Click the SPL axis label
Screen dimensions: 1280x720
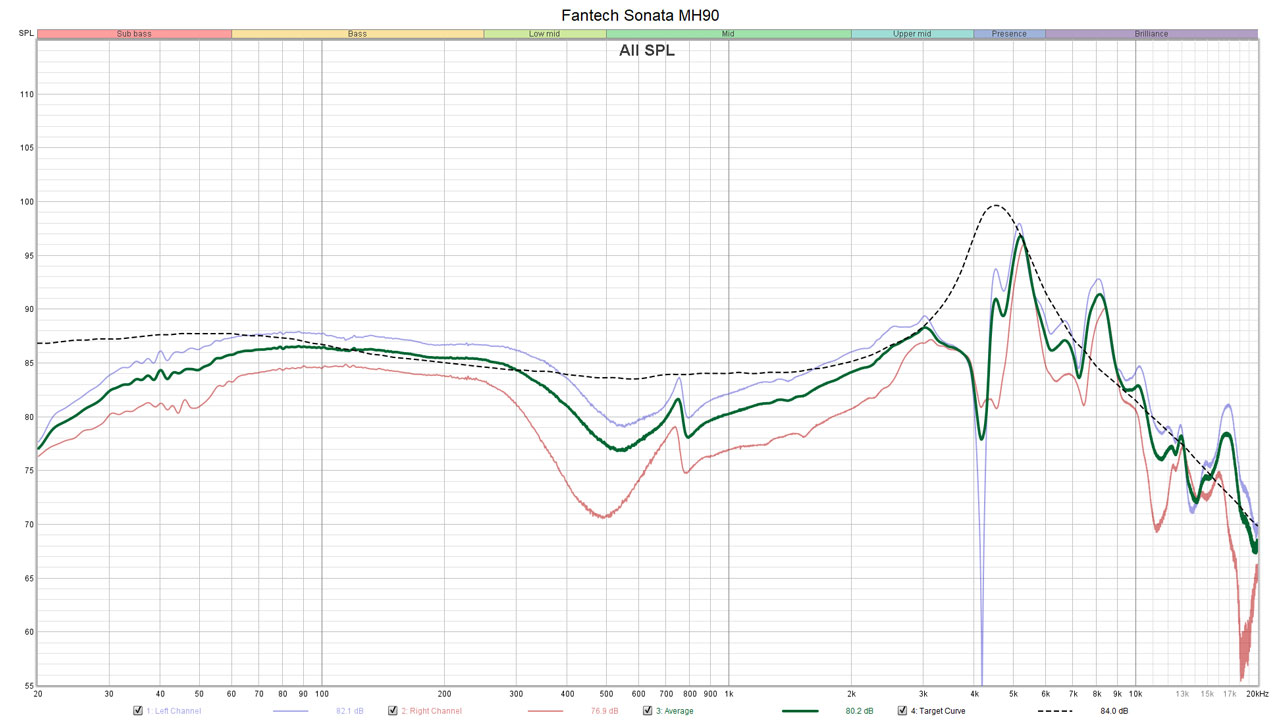26,34
